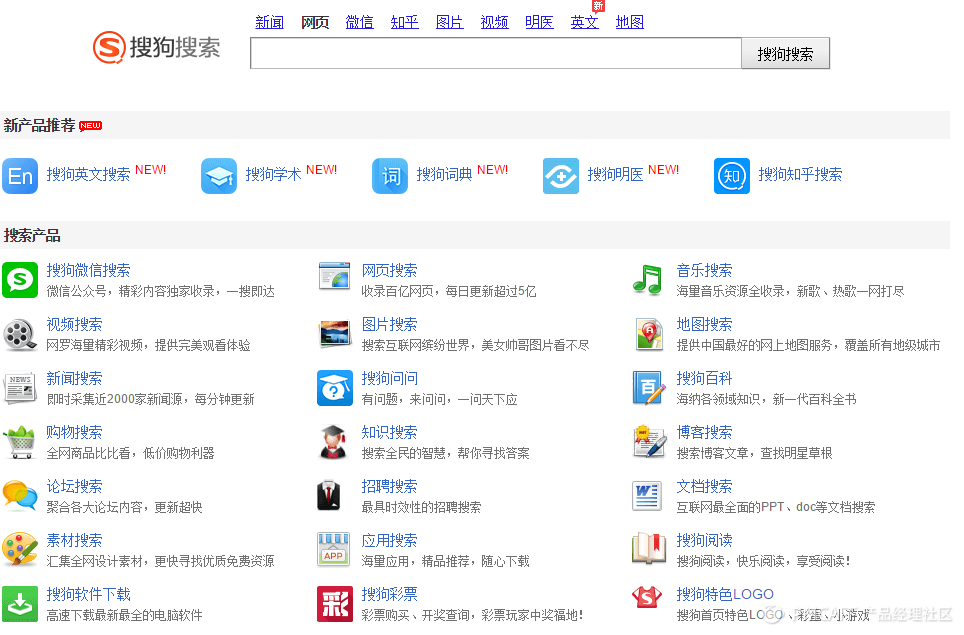Open the Sogou Dictionary '词' icon

click(x=390, y=176)
